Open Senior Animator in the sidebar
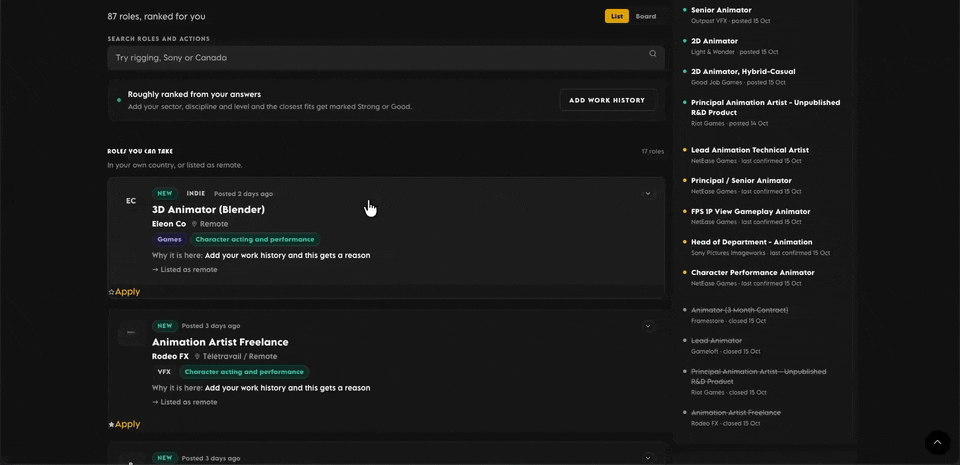The width and height of the screenshot is (960, 465). [x=721, y=10]
